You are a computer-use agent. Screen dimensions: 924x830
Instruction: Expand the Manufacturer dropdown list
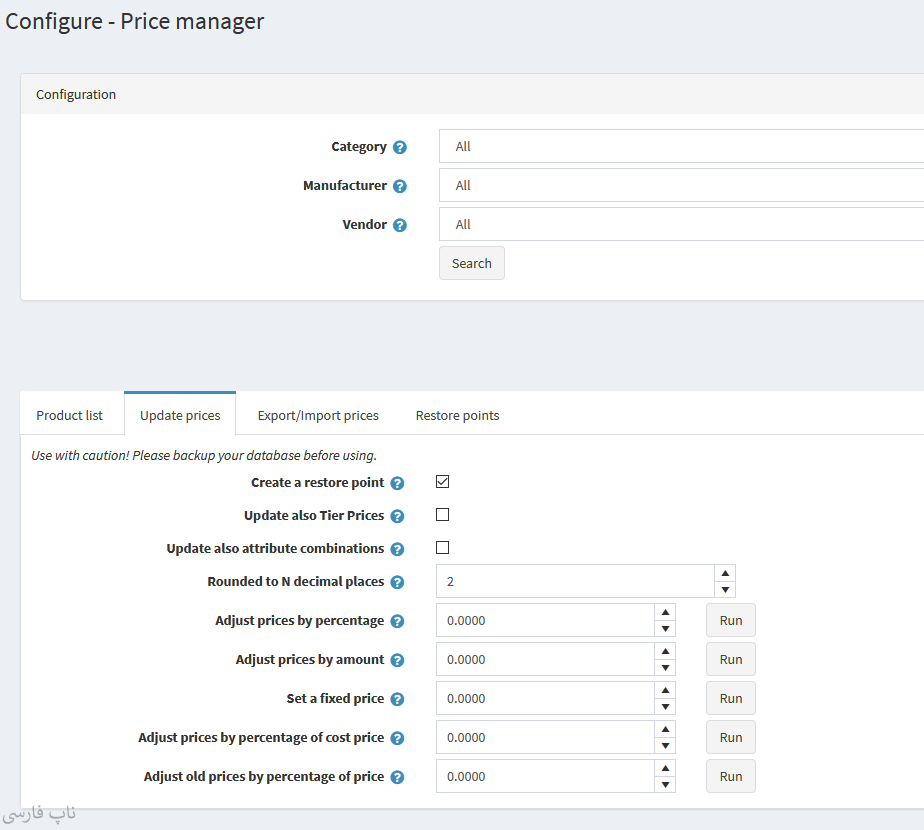(680, 185)
